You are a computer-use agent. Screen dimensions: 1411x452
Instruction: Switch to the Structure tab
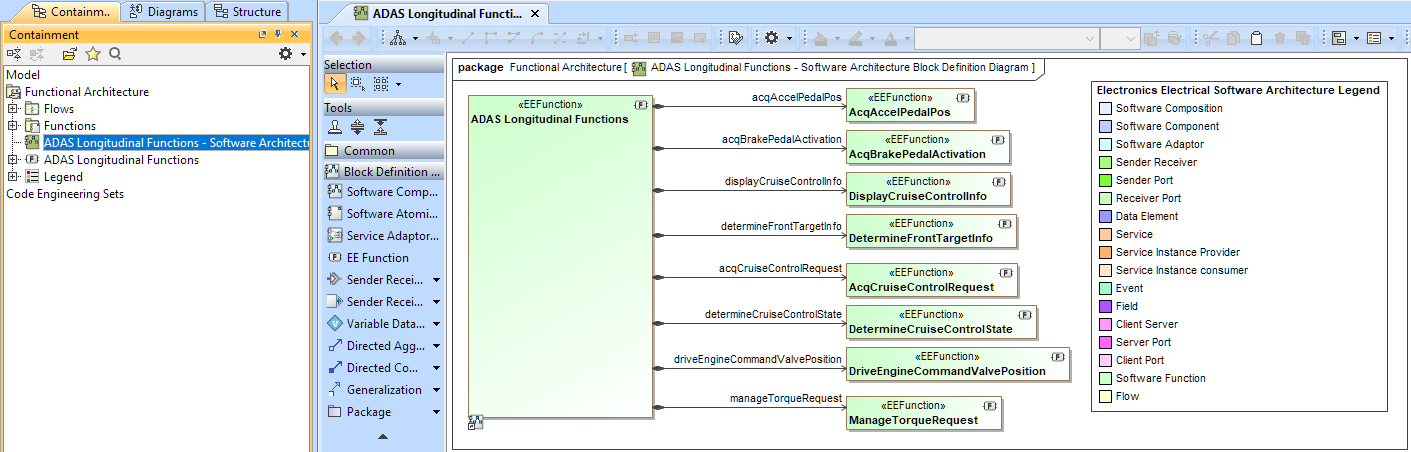point(248,11)
